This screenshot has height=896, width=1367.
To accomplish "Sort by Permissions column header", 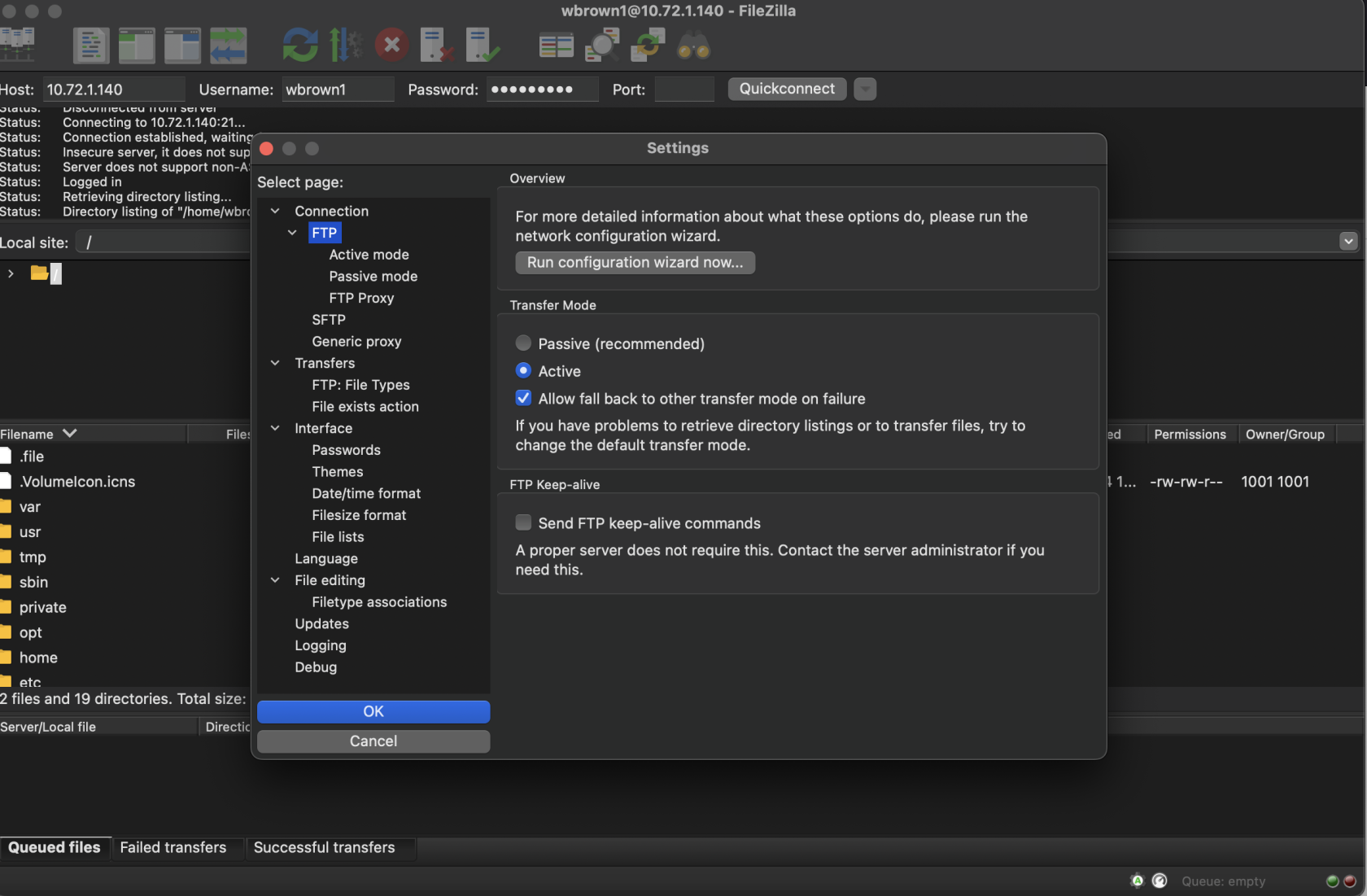I will [x=1190, y=434].
